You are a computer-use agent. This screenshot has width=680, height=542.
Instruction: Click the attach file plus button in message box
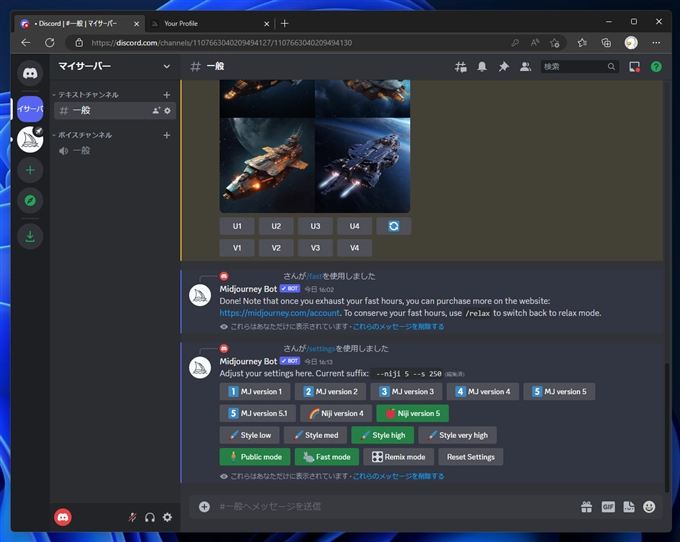click(x=204, y=506)
